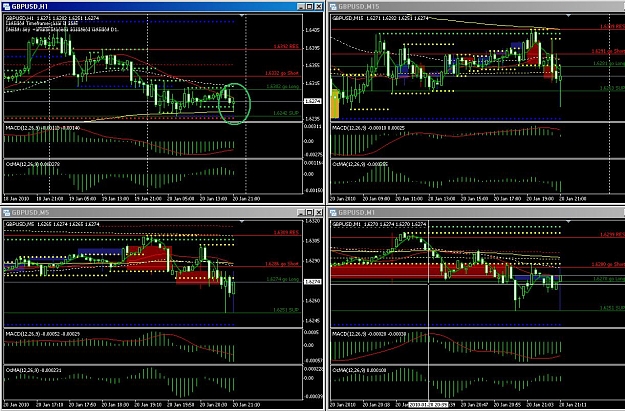Image resolution: width=625 pixels, height=411 pixels.
Task: Click the chart icon in GBPUSD,M1 title bar
Action: 333,212
